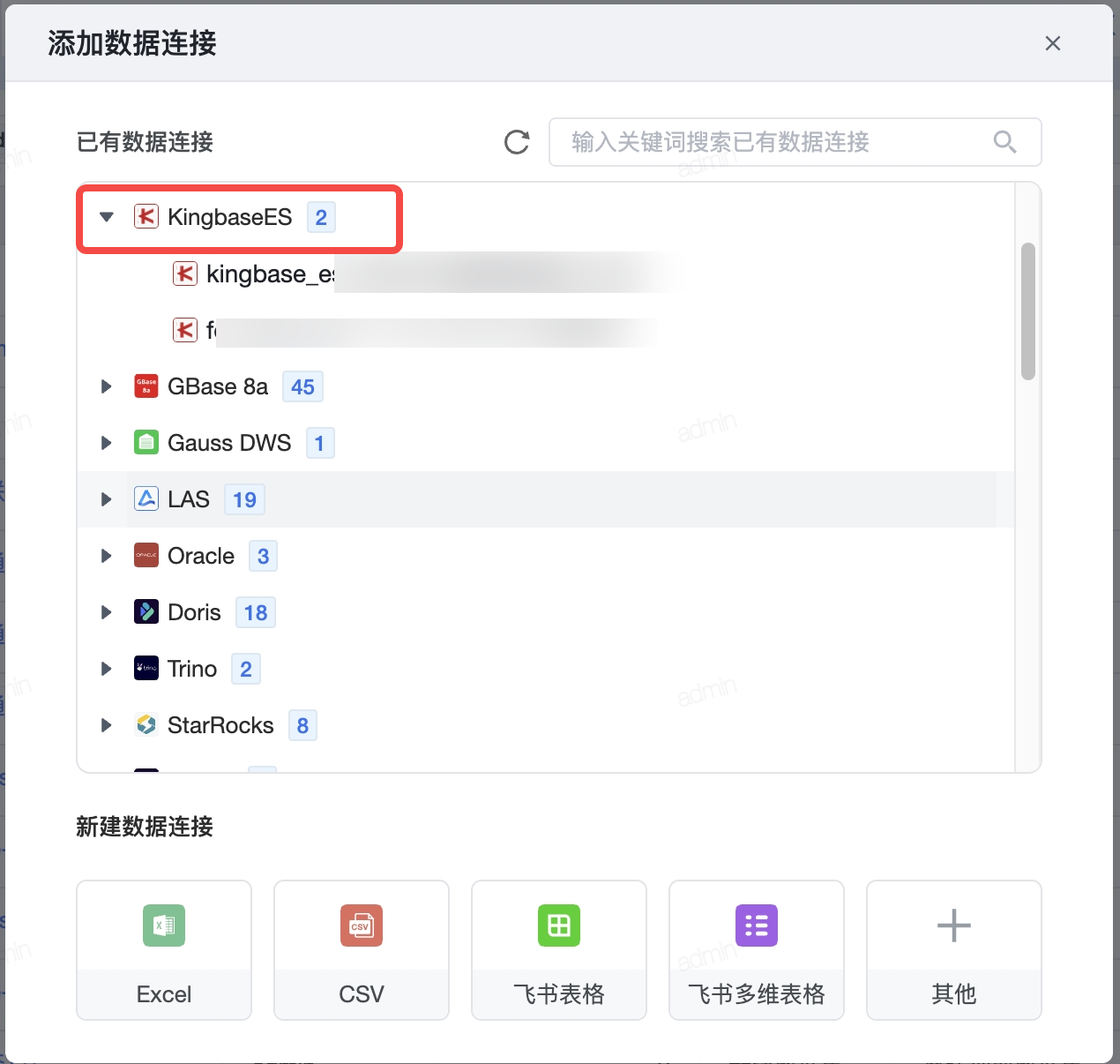Create a 飞书多维表格 data connection
The image size is (1120, 1064).
757,950
